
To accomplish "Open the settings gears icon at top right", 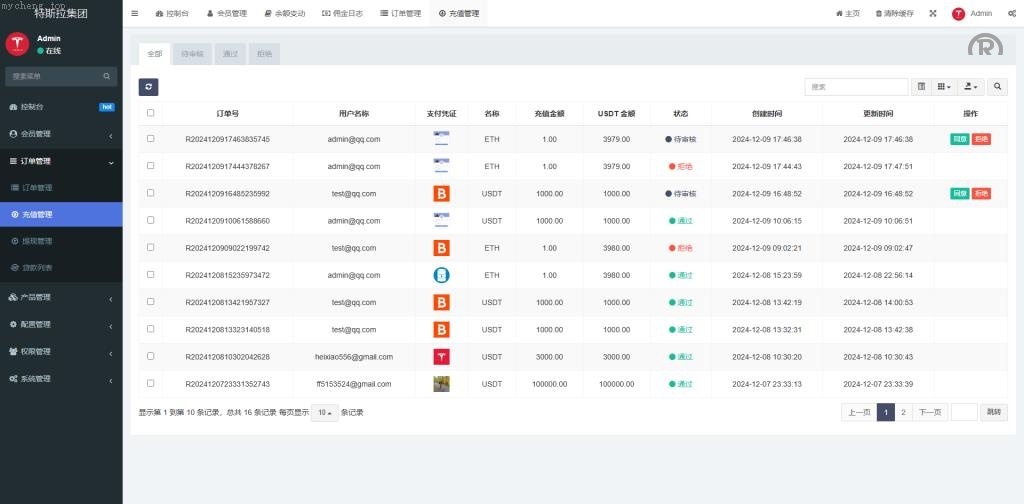I will 1012,14.
